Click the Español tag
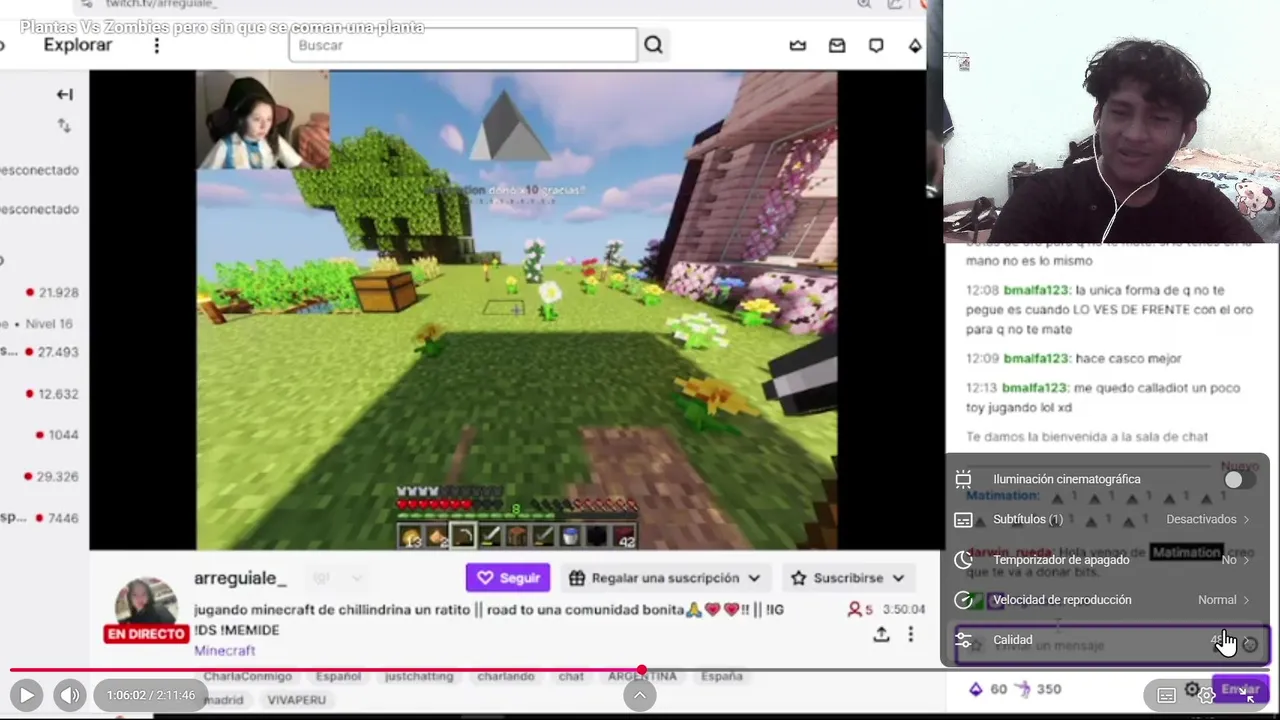The image size is (1280, 720). tap(338, 676)
